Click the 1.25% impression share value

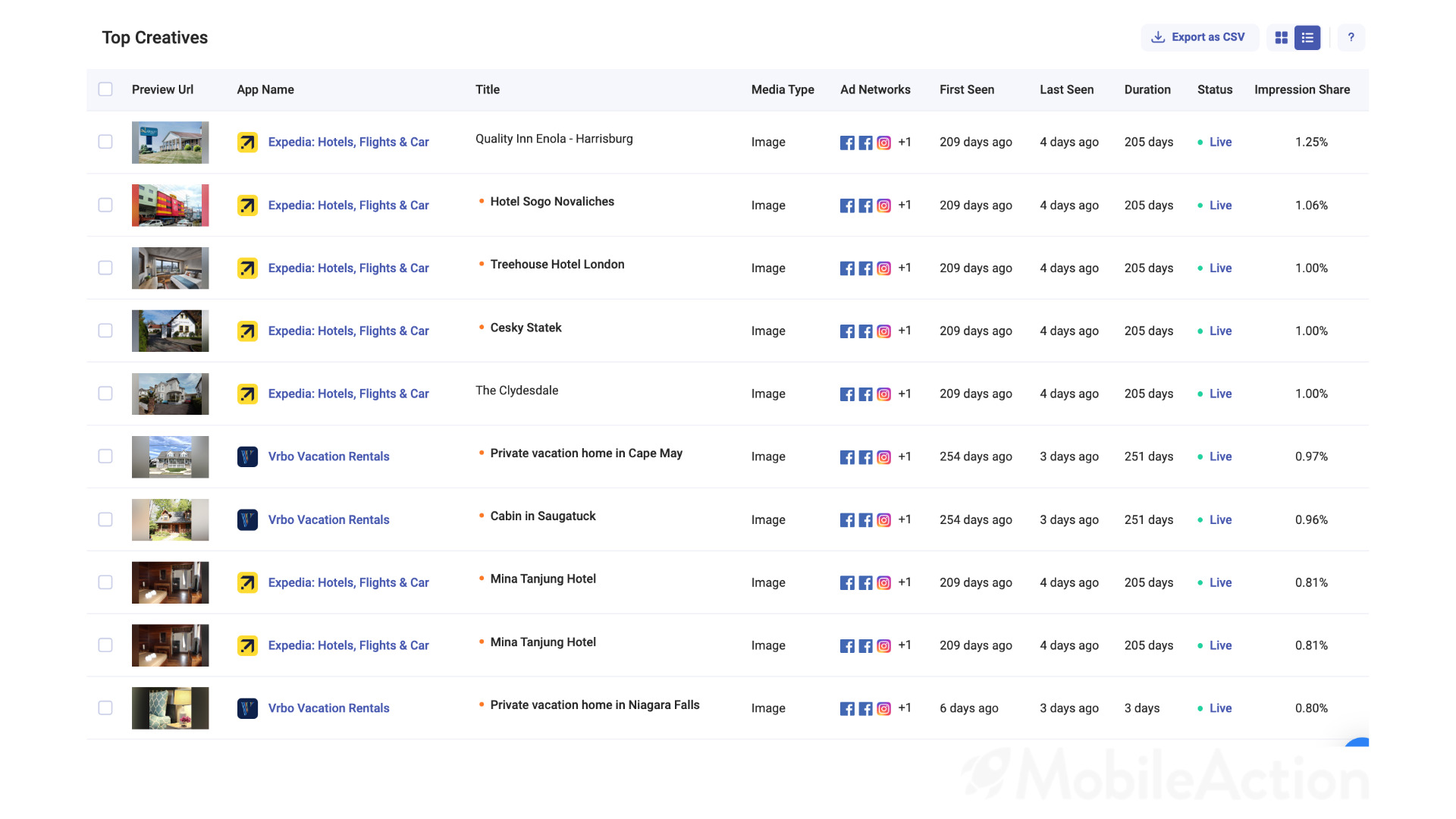(x=1311, y=142)
